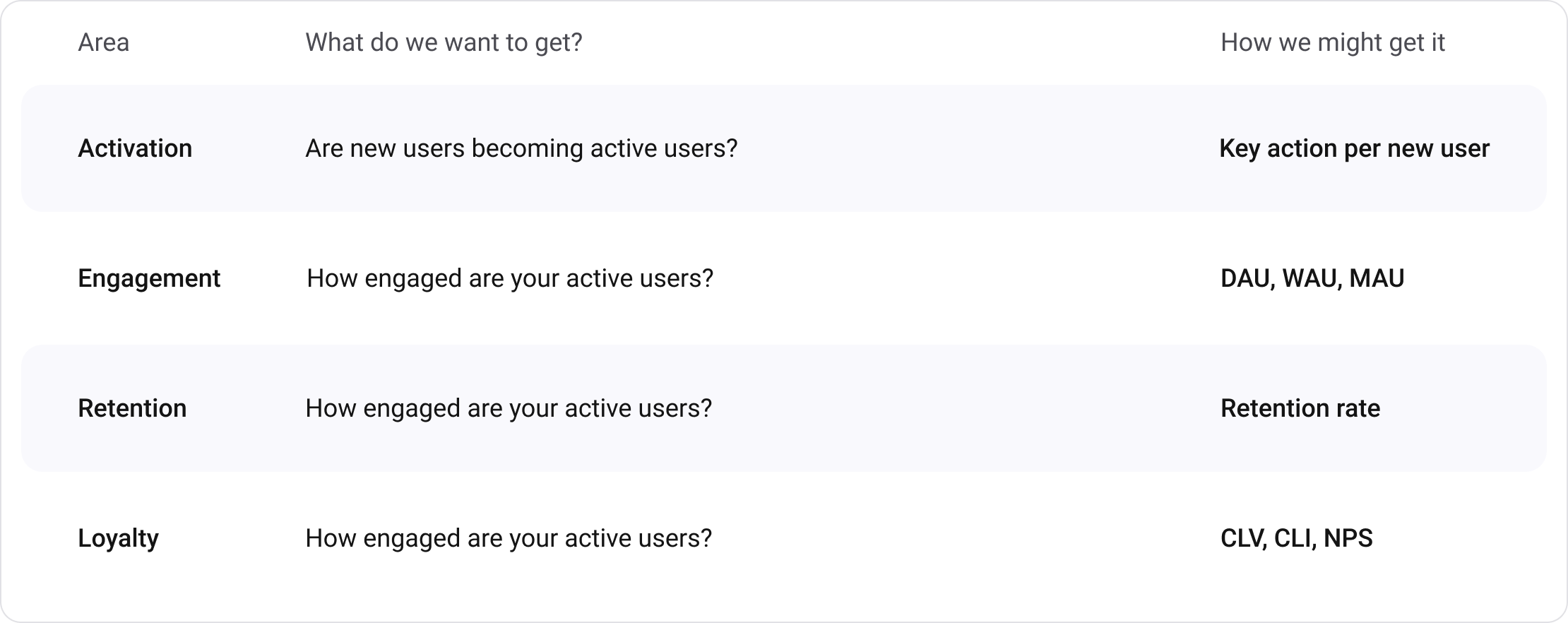Click the 'What do we want to get?' header

444,42
